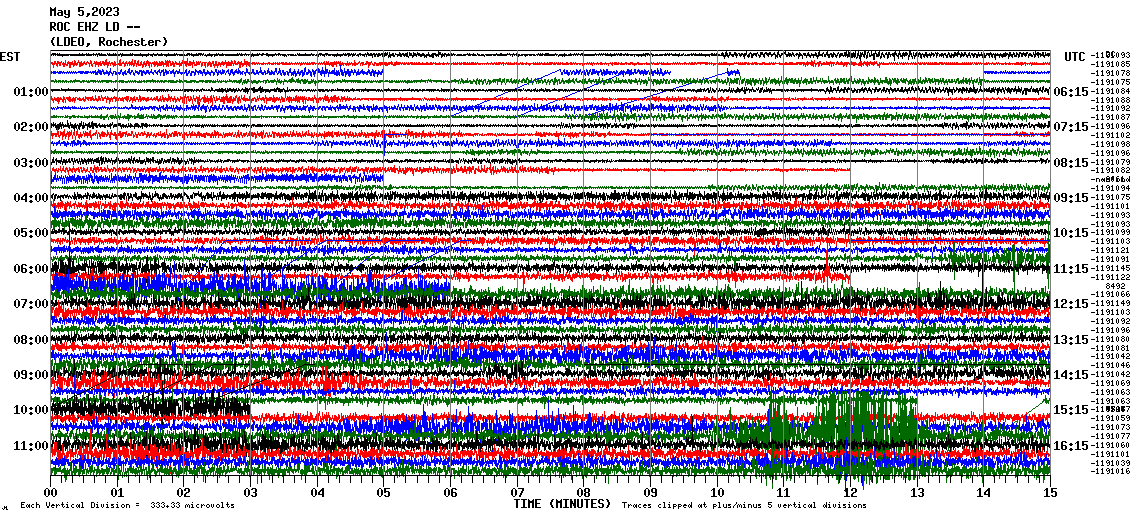Click the TIME (MINUTES) axis title
Image resolution: width=1130 pixels, height=519 pixels.
[561, 504]
